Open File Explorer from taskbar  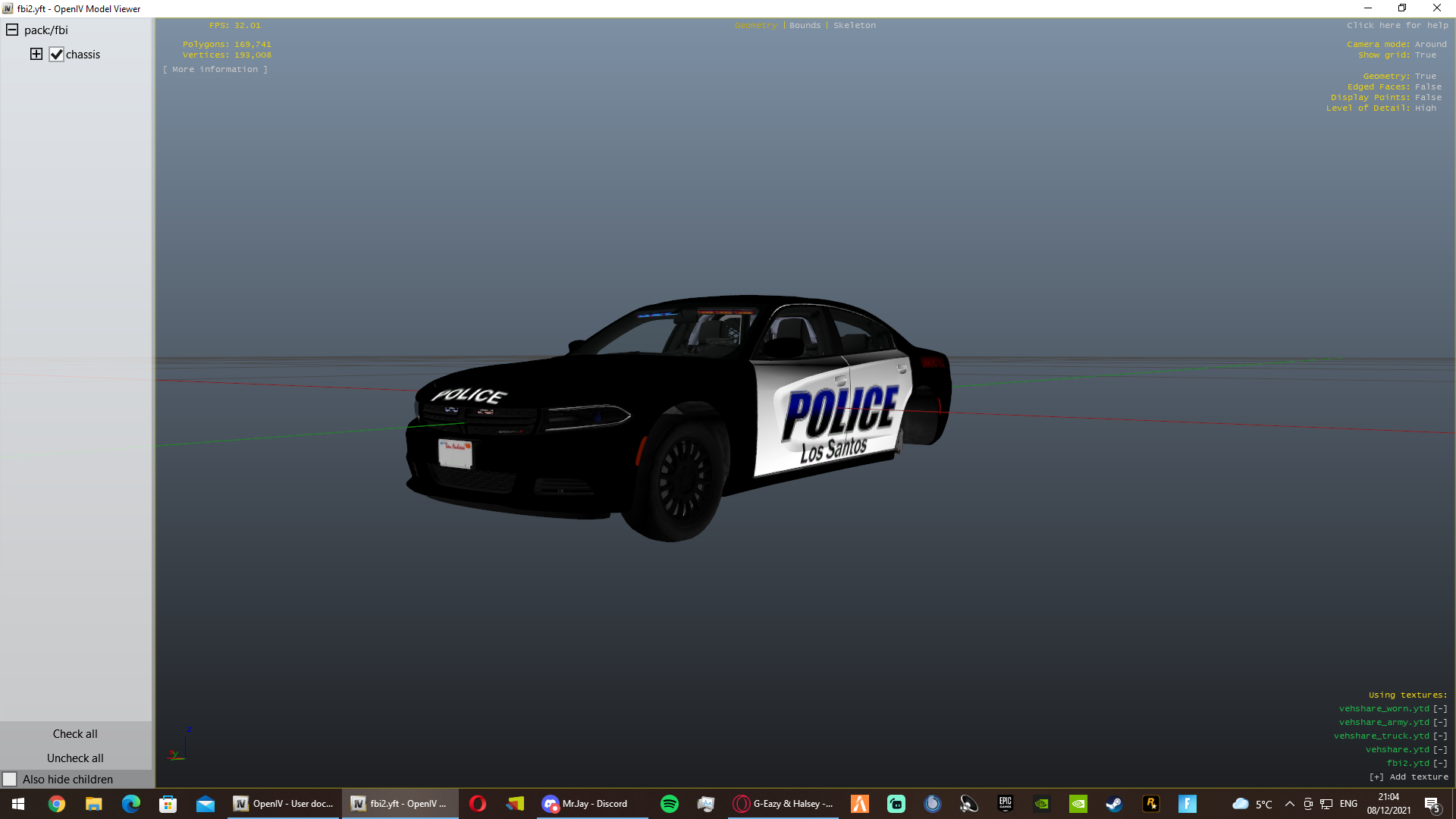(94, 804)
